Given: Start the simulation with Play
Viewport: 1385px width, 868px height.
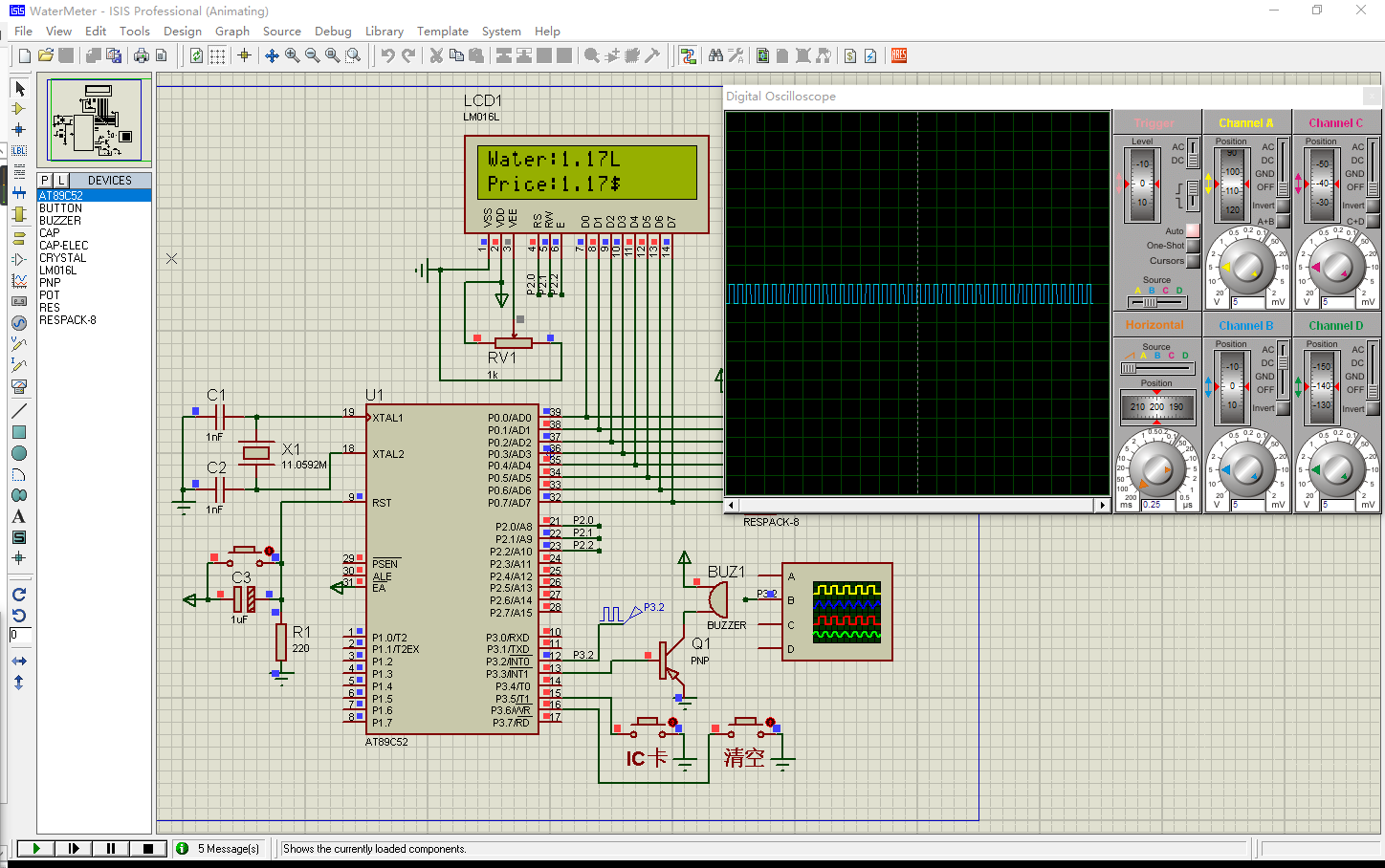Looking at the screenshot, I should click(x=35, y=848).
